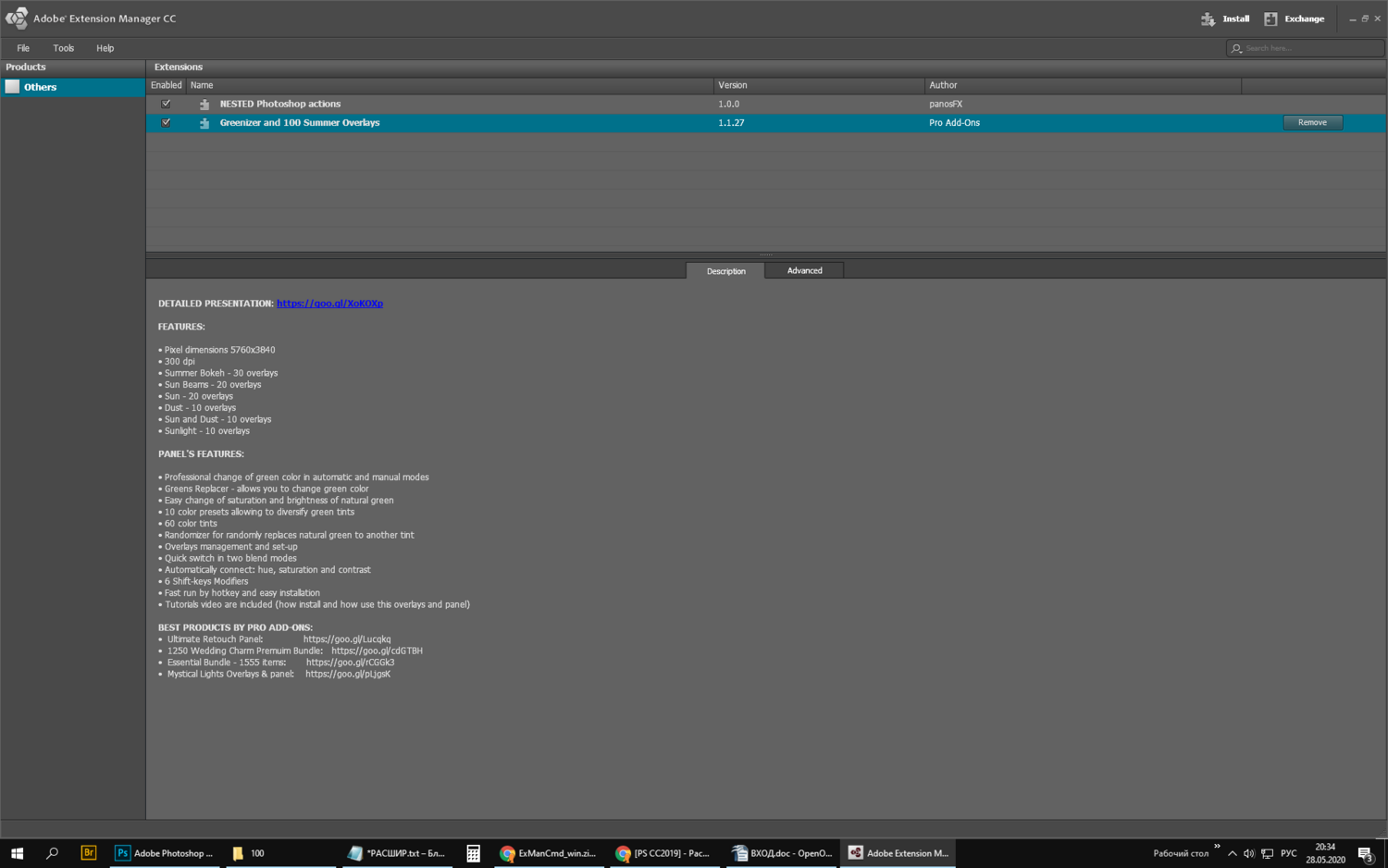Click the magnifier icon in the search box
This screenshot has height=868, width=1388.
pyautogui.click(x=1236, y=48)
